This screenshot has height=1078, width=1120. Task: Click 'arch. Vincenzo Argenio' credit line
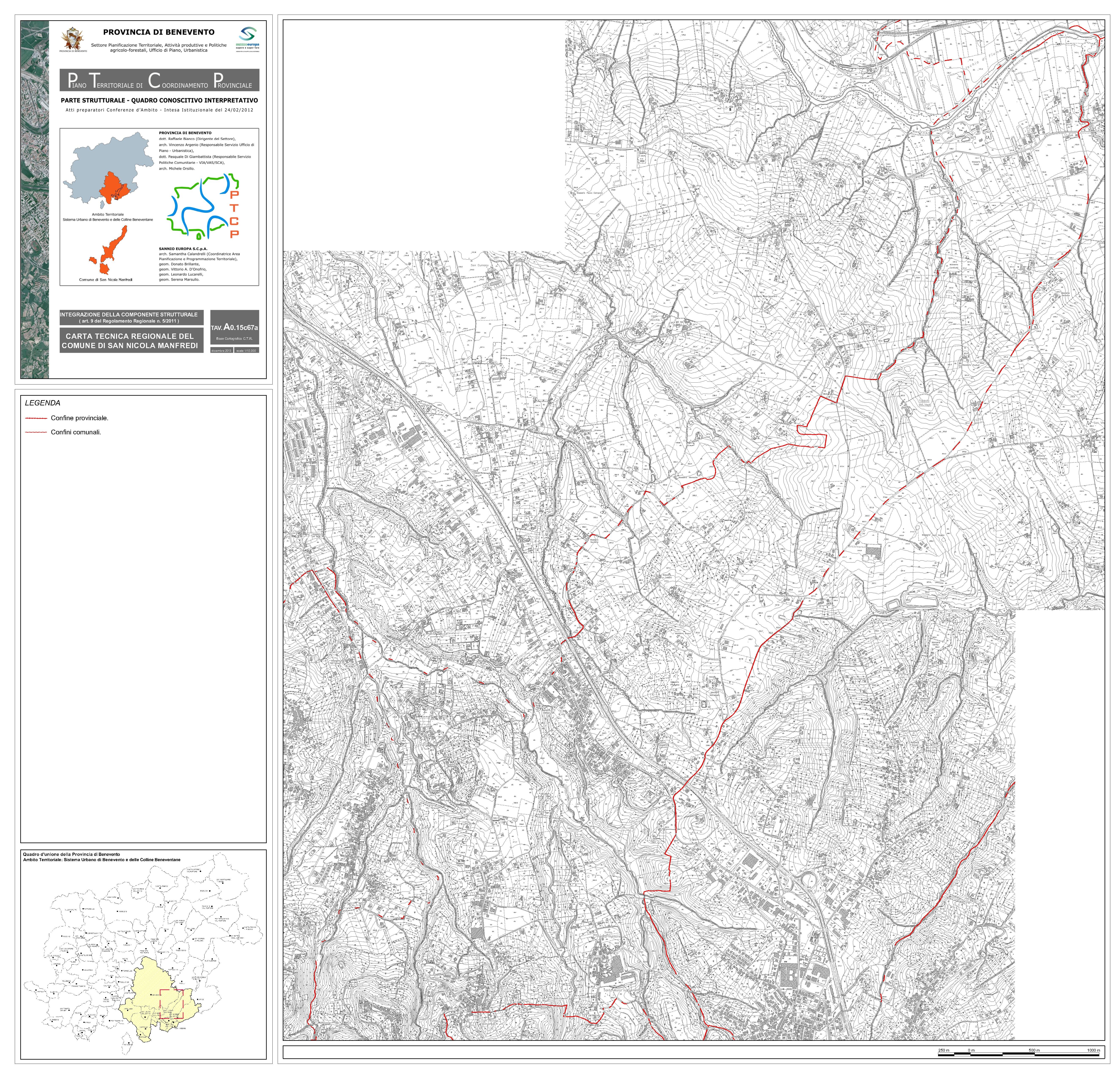207,148
